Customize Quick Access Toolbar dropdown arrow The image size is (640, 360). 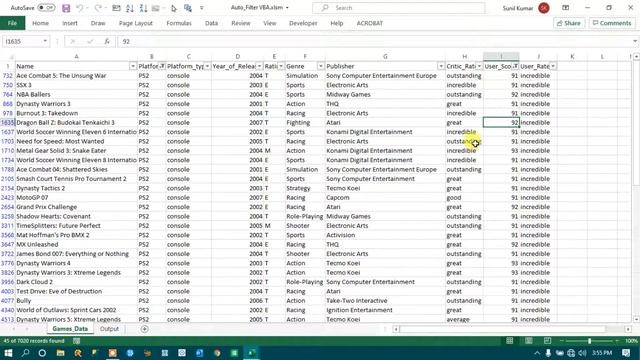click(x=202, y=8)
